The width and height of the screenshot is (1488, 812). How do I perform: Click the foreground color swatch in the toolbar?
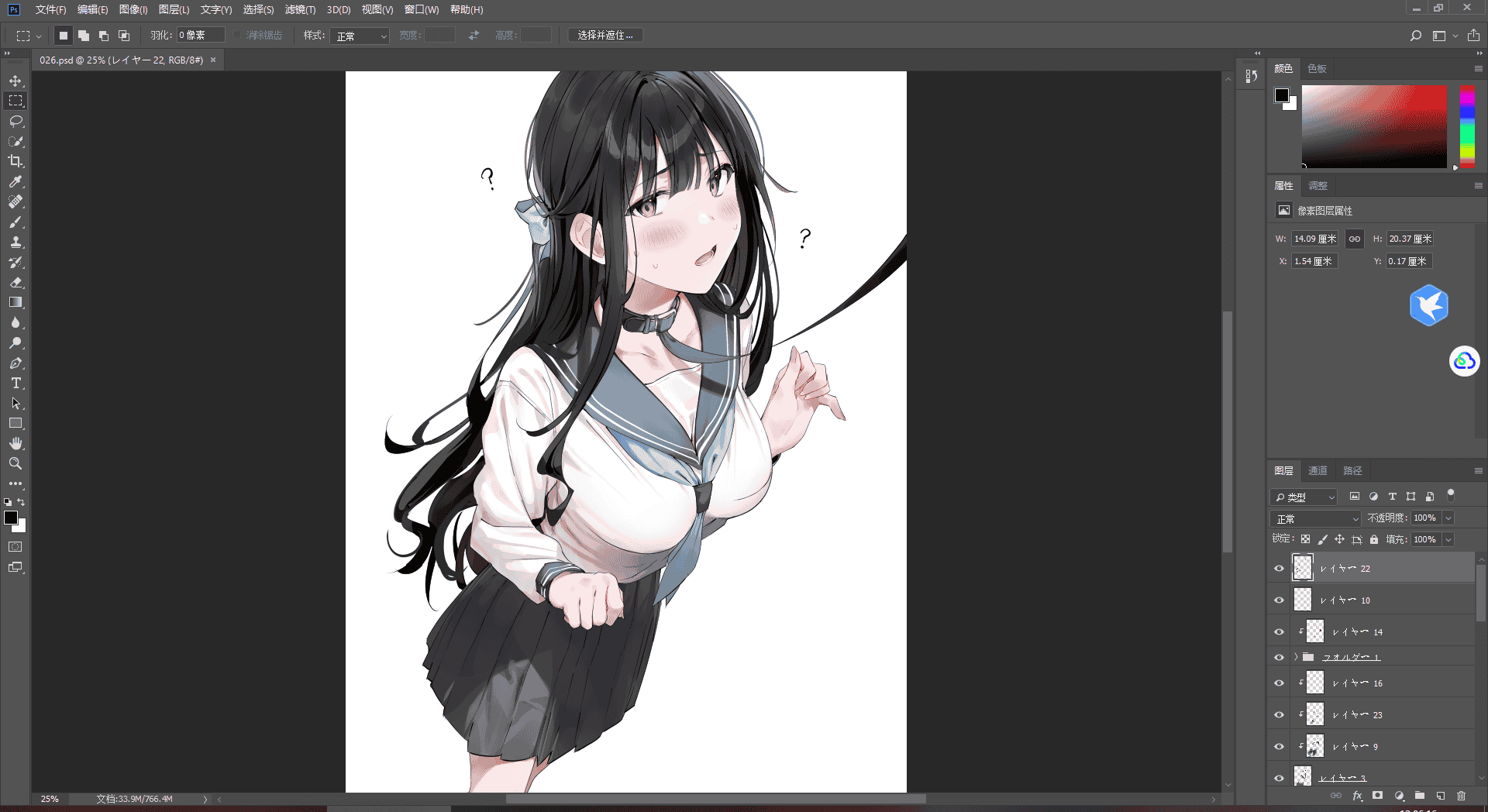tap(11, 518)
